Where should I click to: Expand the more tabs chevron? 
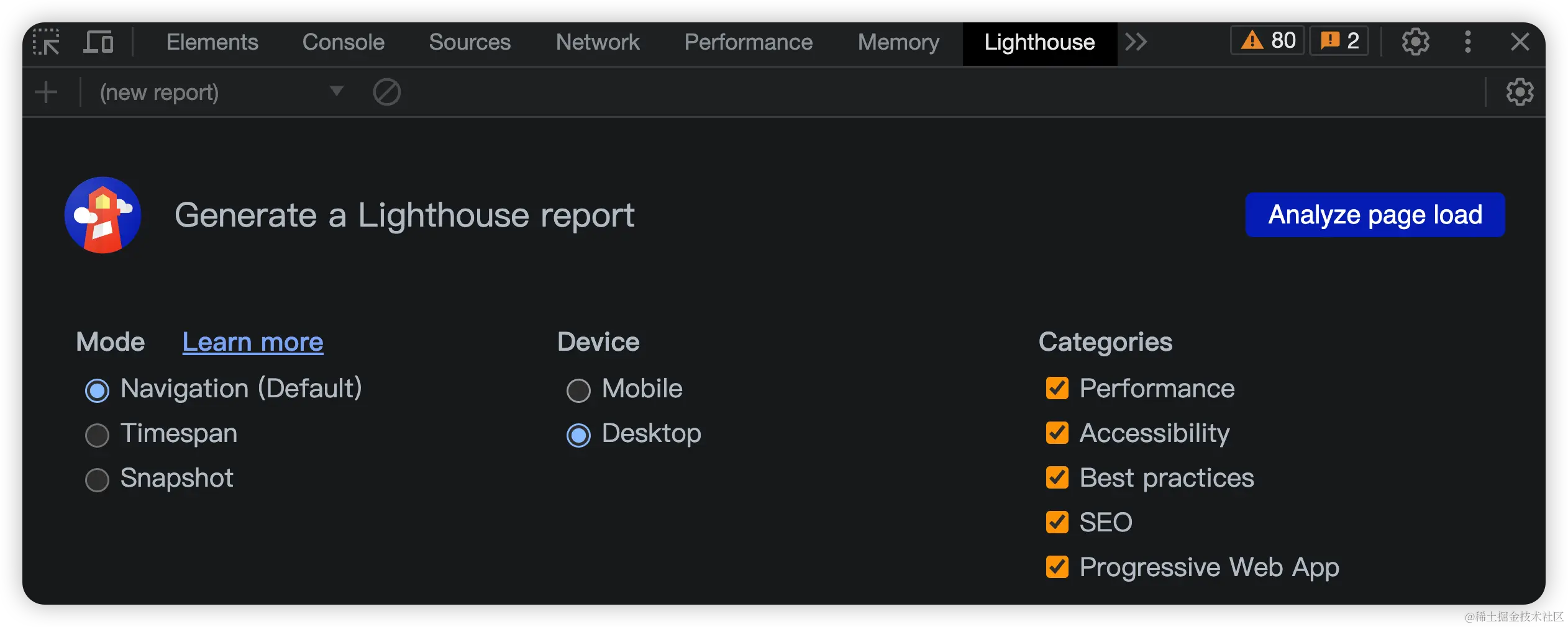[1136, 42]
